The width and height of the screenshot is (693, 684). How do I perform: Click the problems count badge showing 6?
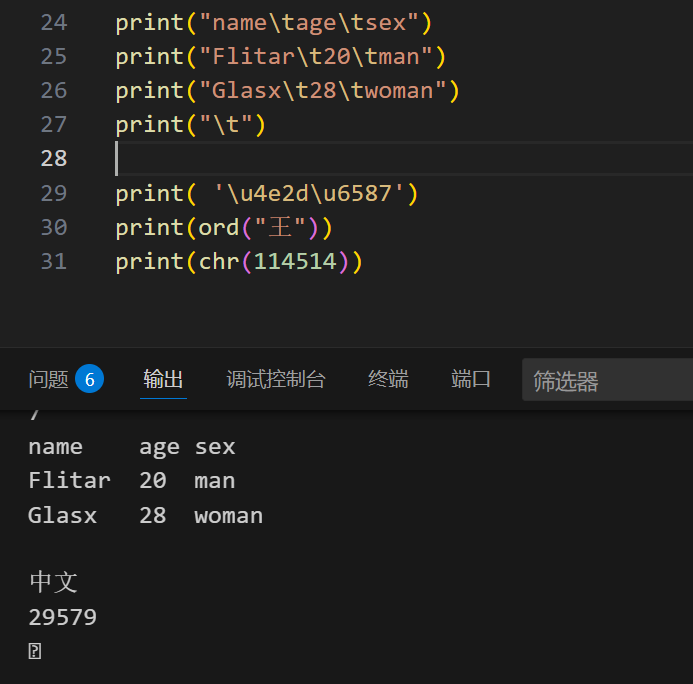click(89, 379)
